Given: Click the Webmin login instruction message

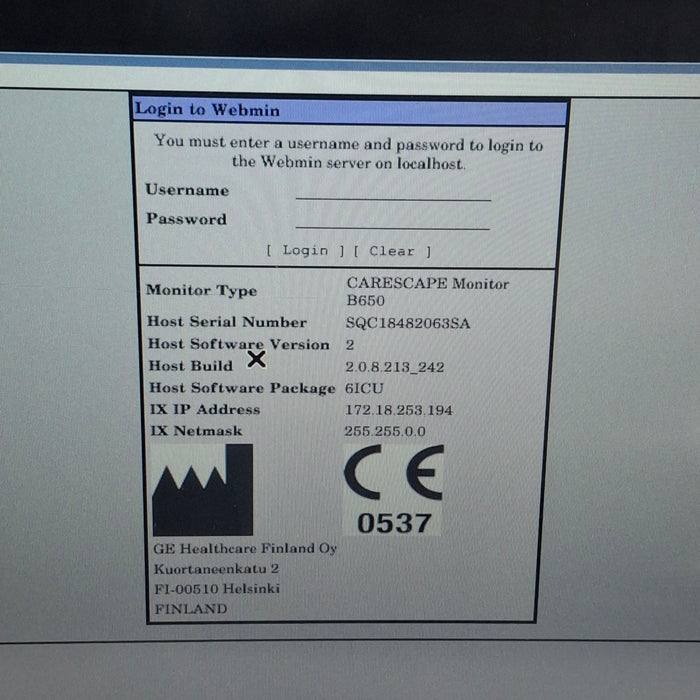Looking at the screenshot, I should [x=349, y=153].
